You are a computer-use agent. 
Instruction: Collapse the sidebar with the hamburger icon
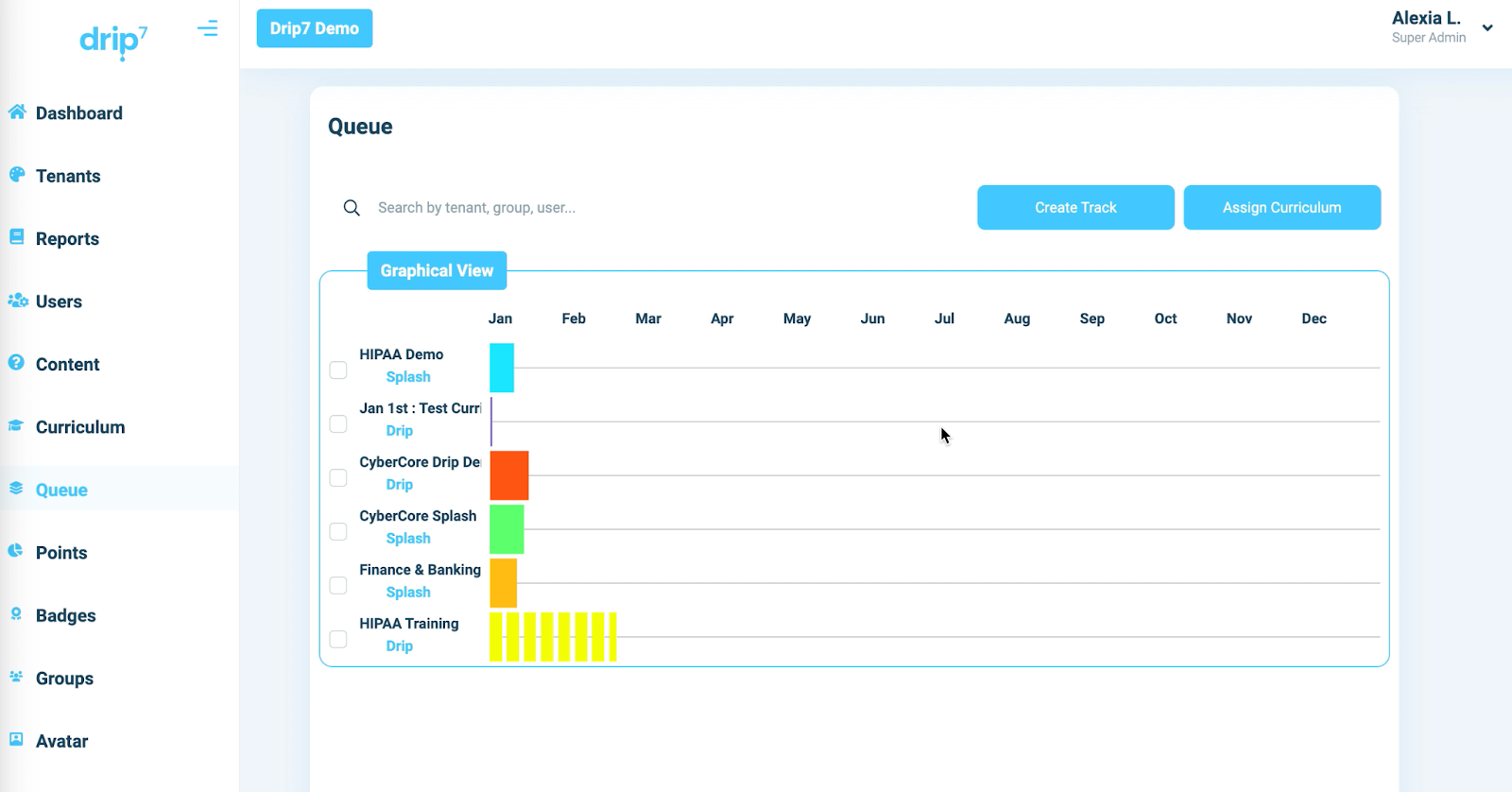[208, 28]
